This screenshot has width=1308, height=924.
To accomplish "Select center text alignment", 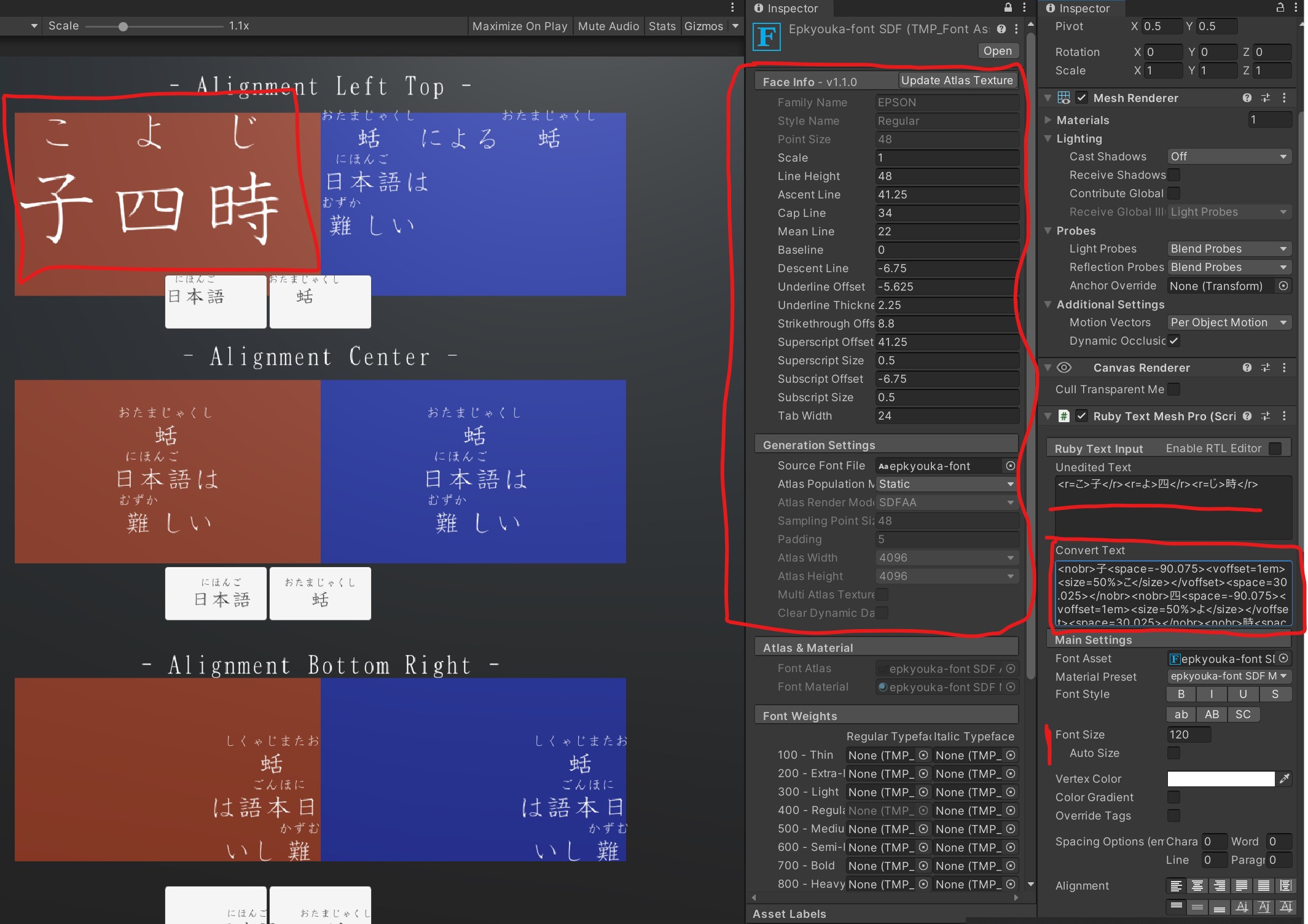I will [1197, 885].
